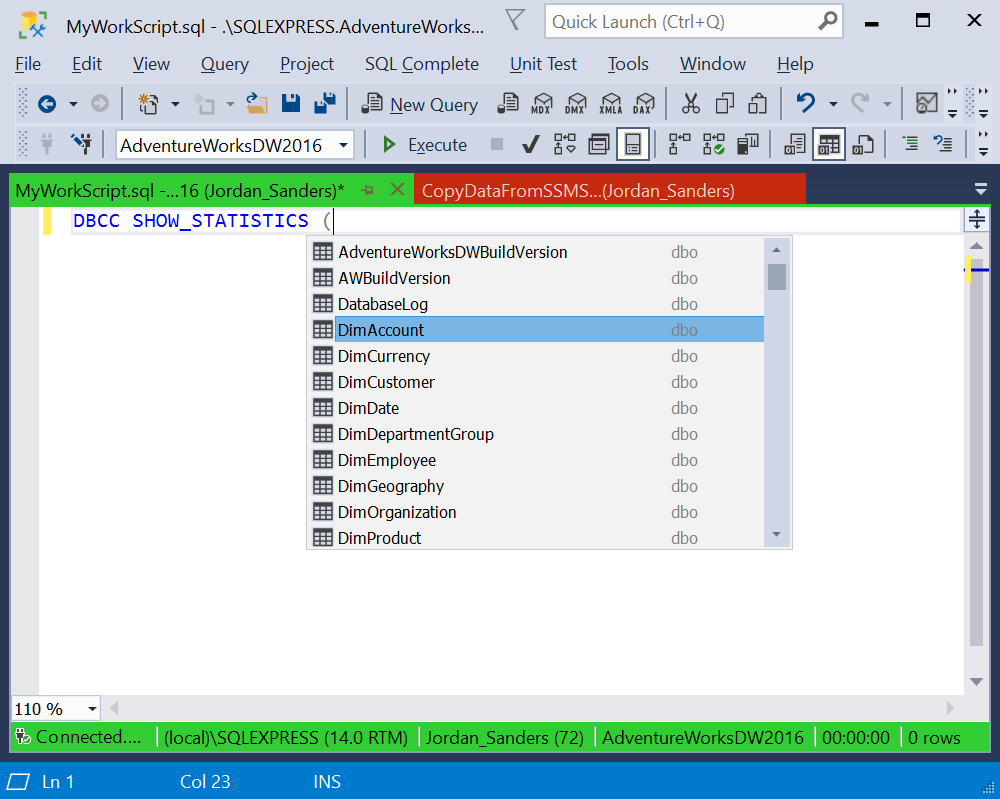The height and width of the screenshot is (799, 1000).
Task: Open a Database Engine Query icon
Action: [x=508, y=103]
